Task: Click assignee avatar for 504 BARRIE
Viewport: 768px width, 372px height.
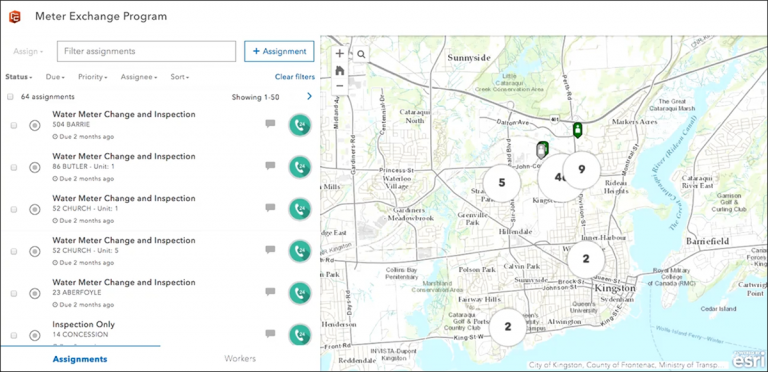Action: pyautogui.click(x=300, y=125)
